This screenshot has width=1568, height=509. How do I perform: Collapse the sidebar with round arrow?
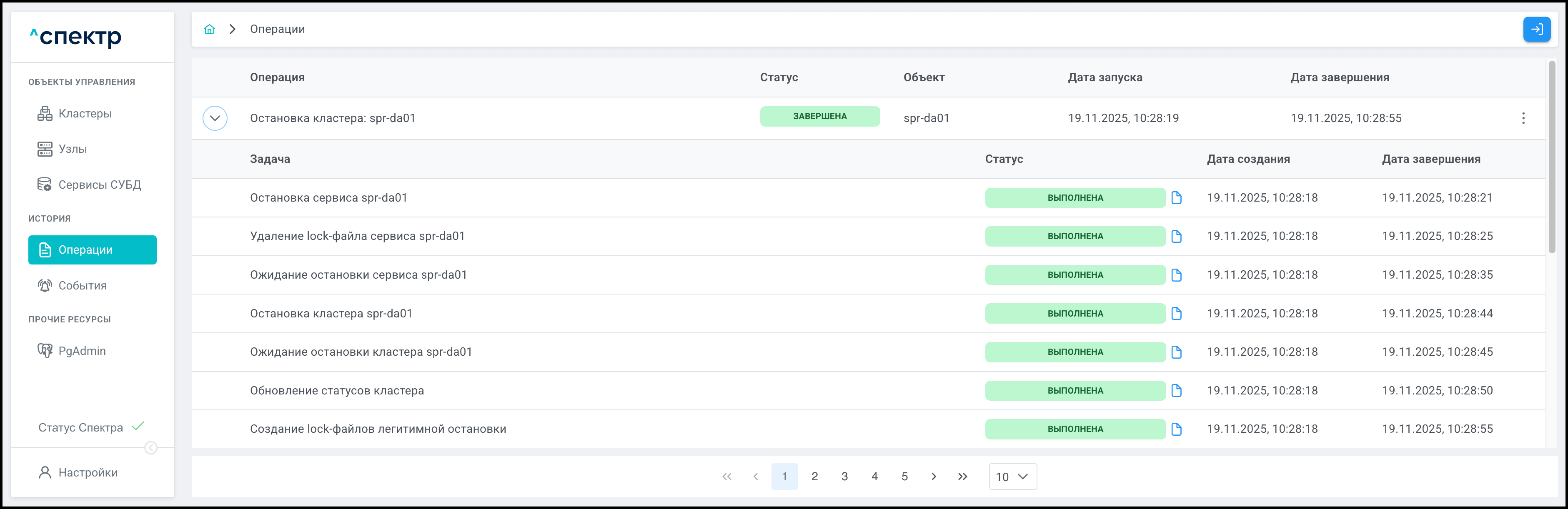click(151, 448)
